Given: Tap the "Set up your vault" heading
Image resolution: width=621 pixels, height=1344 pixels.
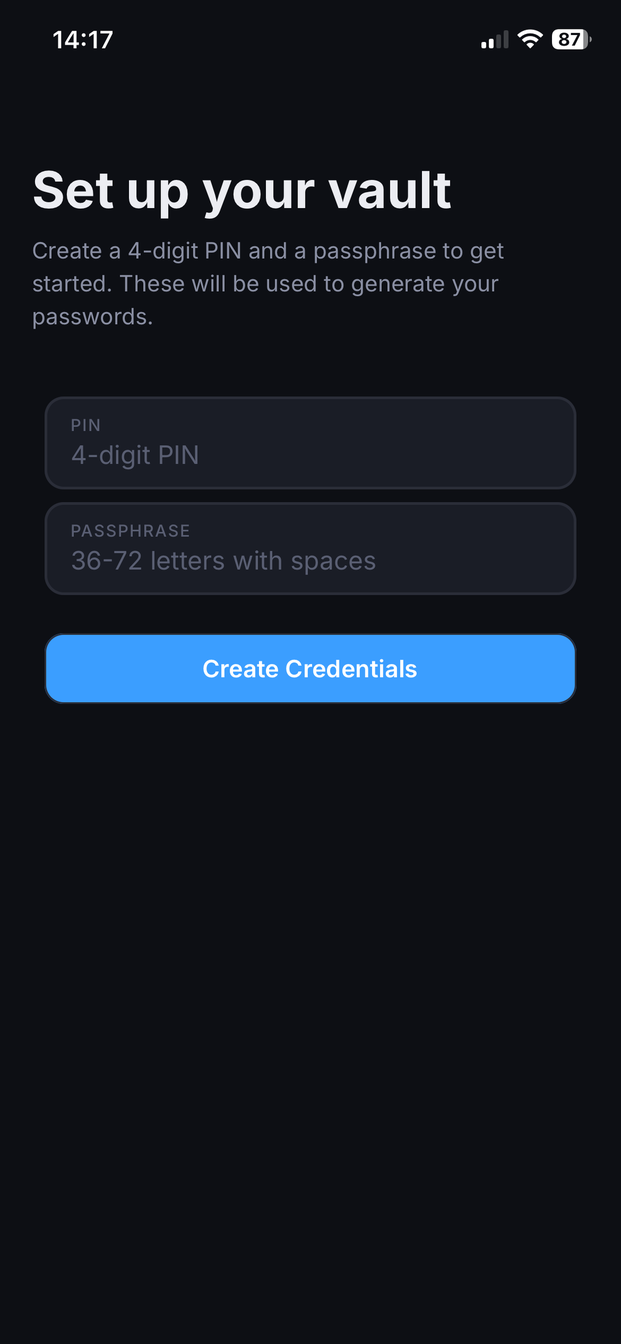Looking at the screenshot, I should (242, 190).
